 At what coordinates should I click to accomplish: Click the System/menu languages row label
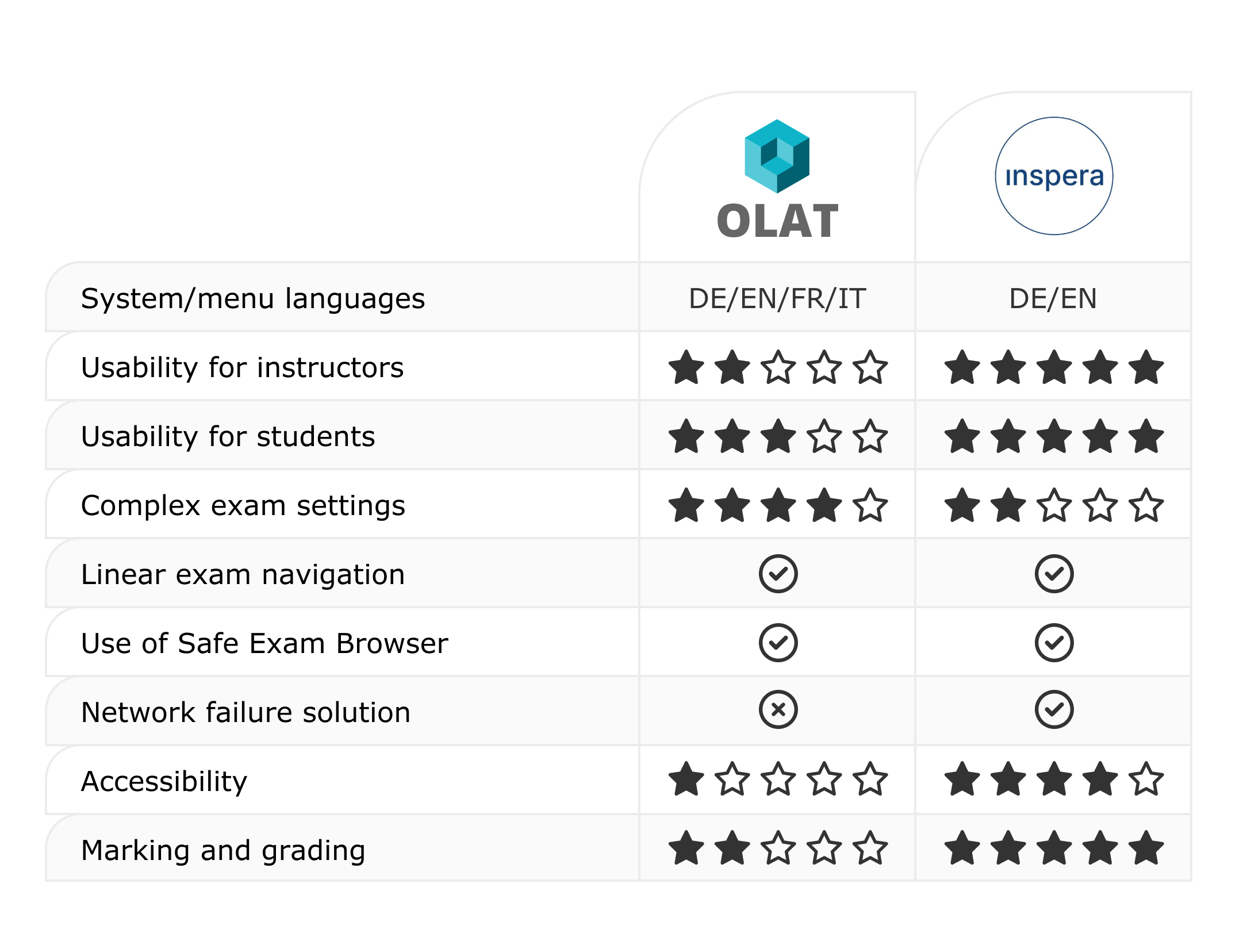tap(253, 299)
